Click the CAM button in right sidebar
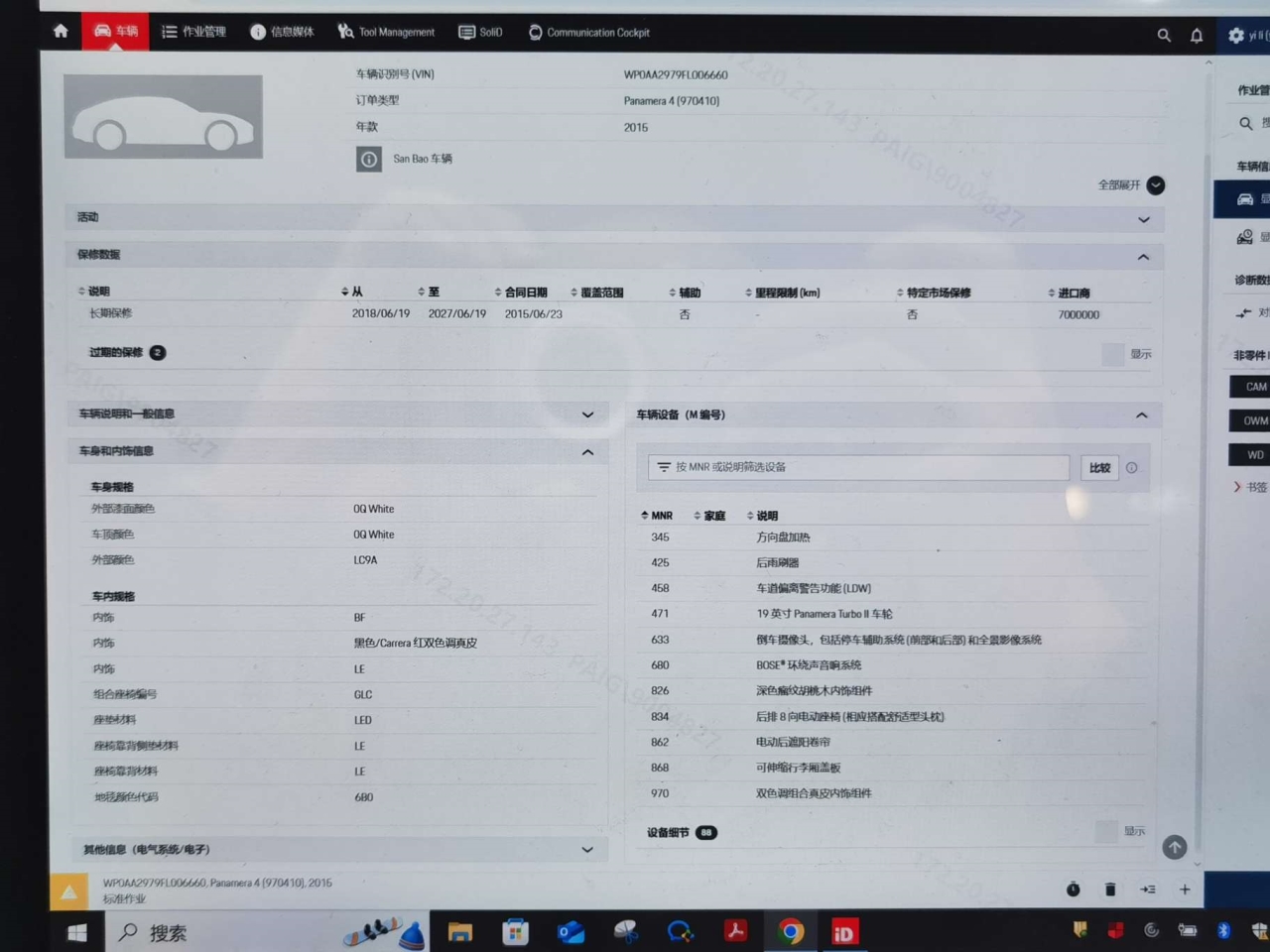1270x952 pixels. 1250,387
